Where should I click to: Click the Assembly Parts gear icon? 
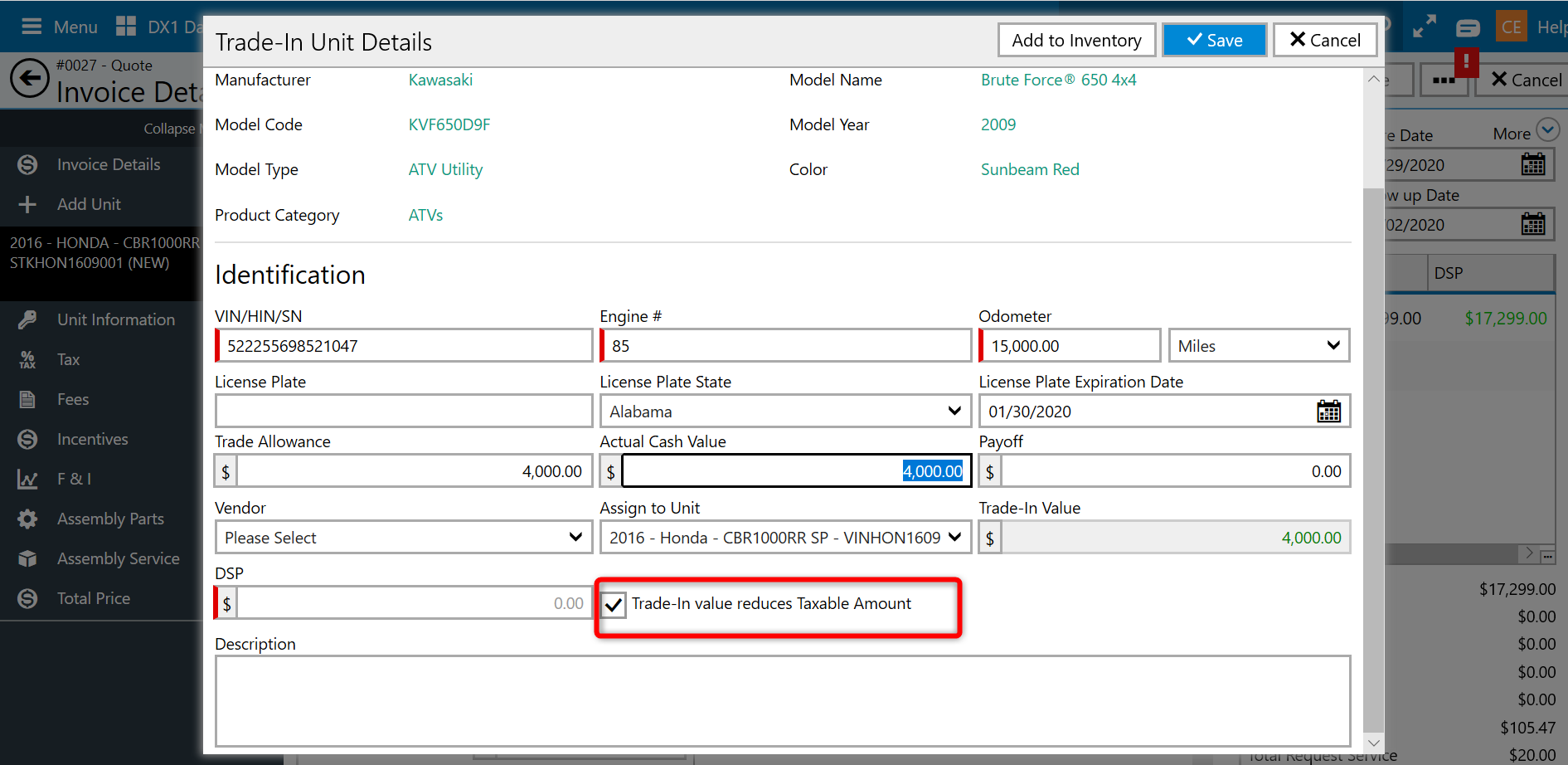(27, 519)
